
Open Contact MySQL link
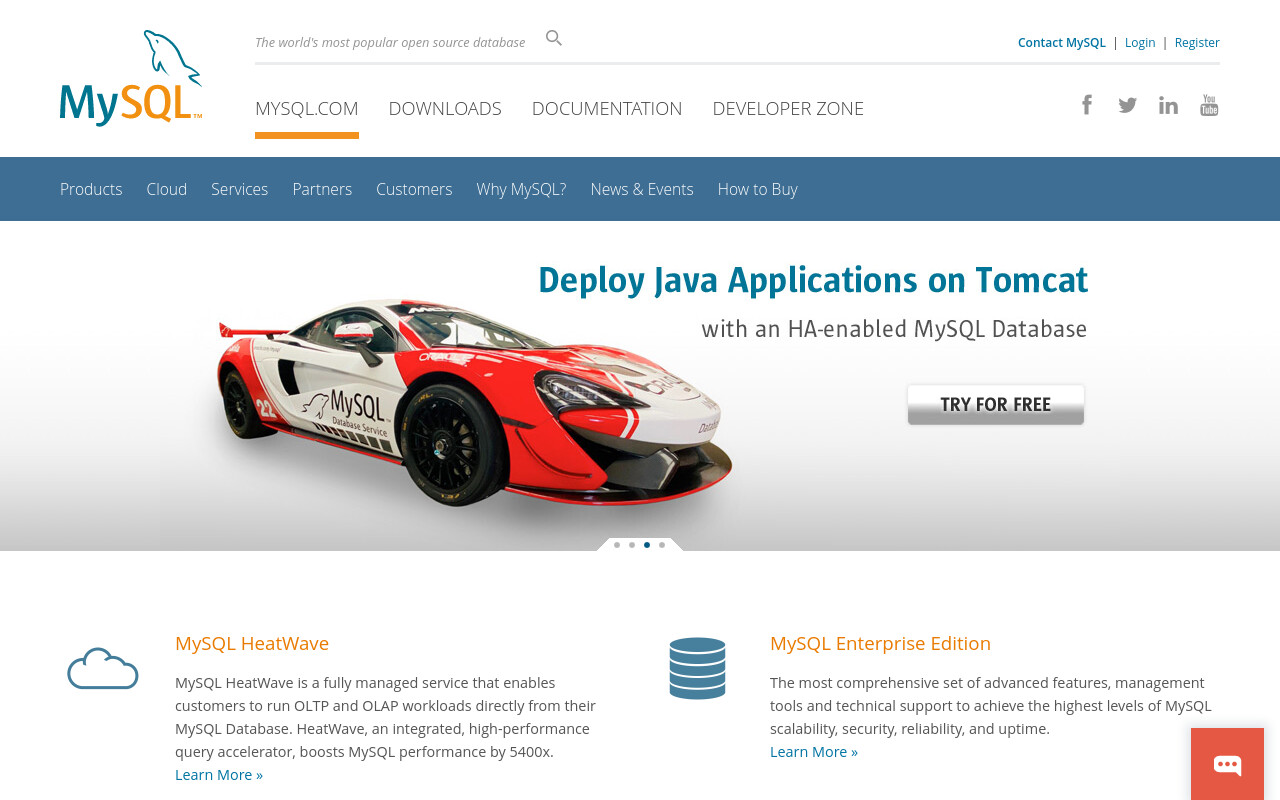1062,42
